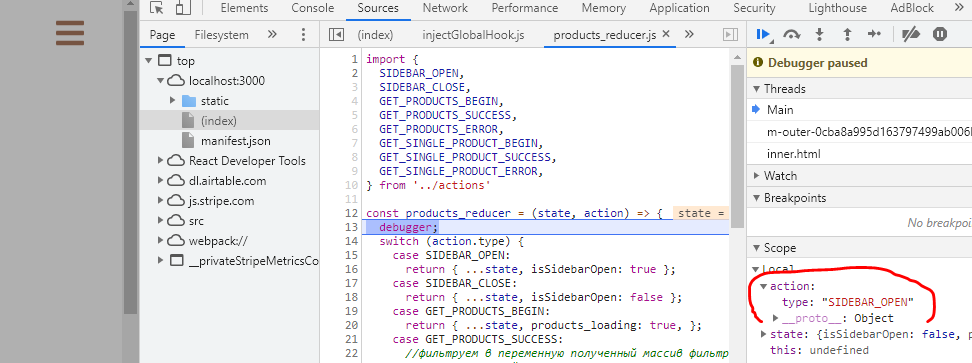Expand the __proto__ Object entry
972x363 pixels.
click(x=775, y=318)
